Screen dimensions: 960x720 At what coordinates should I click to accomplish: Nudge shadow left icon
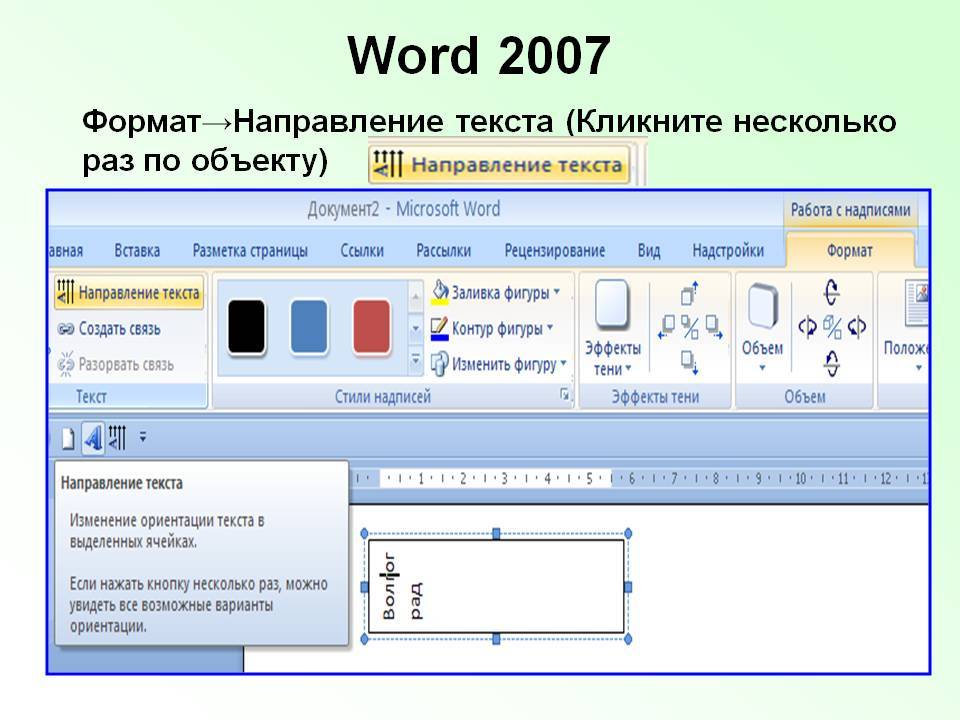click(666, 326)
